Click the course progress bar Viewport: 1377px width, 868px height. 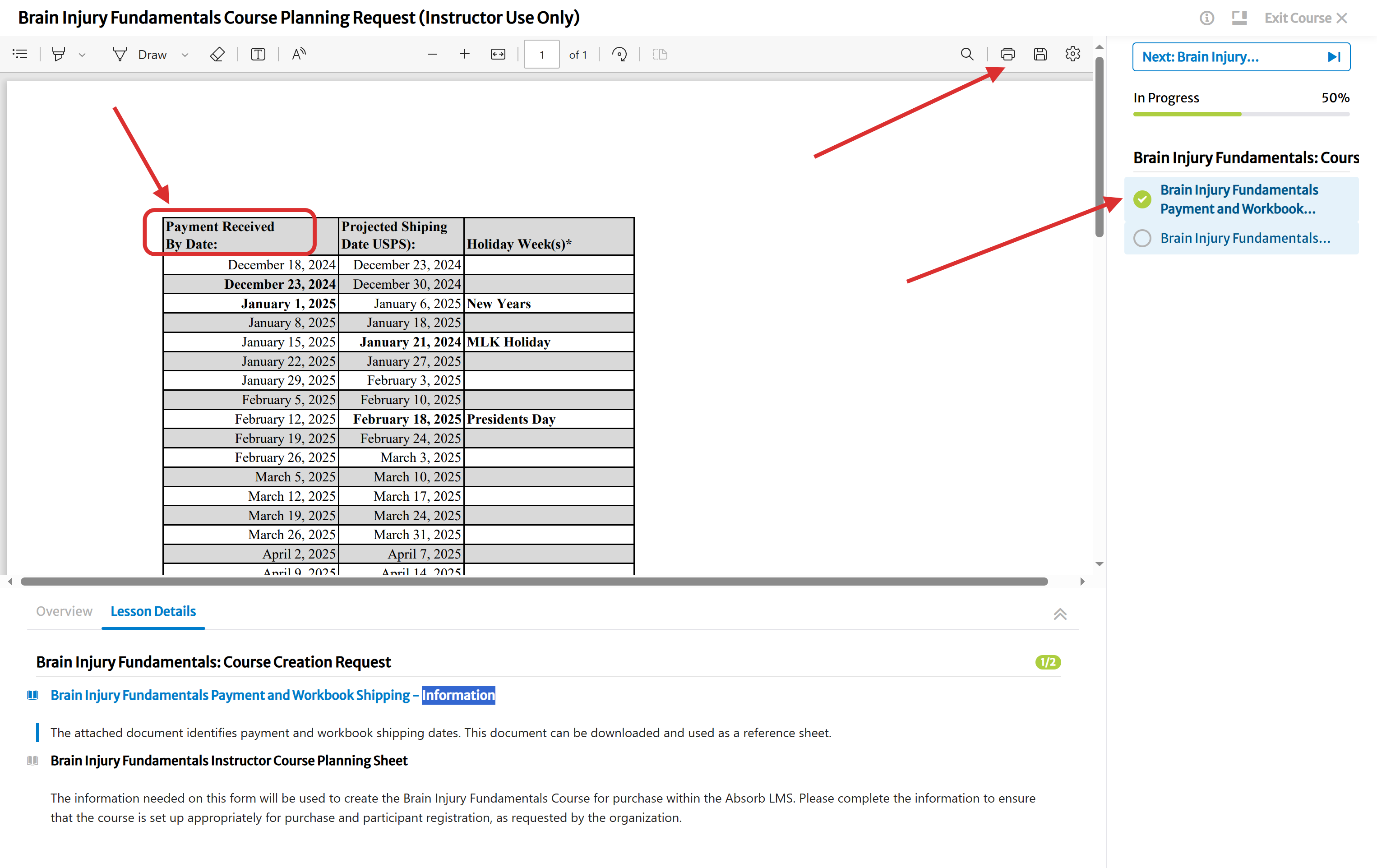[x=1241, y=114]
